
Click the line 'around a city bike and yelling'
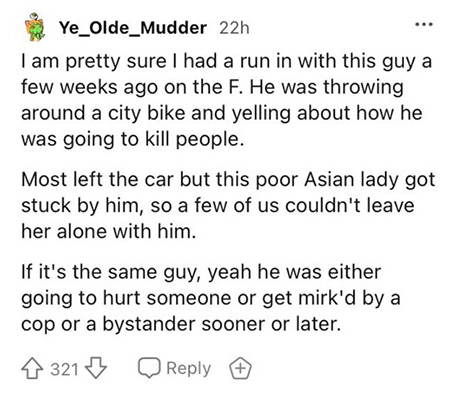222,113
